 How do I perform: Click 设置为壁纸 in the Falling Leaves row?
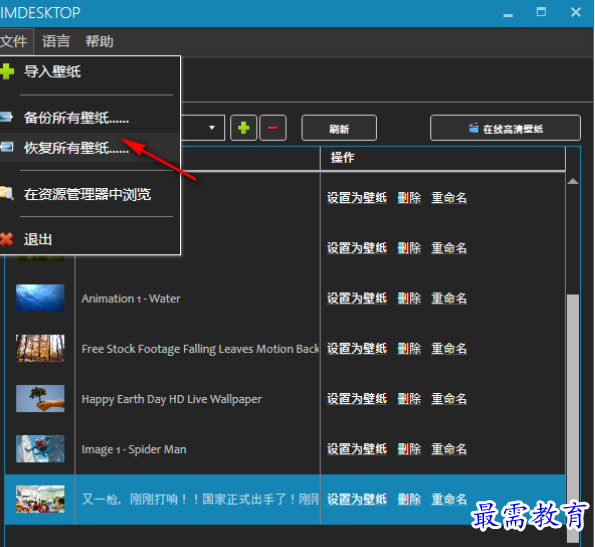point(357,349)
